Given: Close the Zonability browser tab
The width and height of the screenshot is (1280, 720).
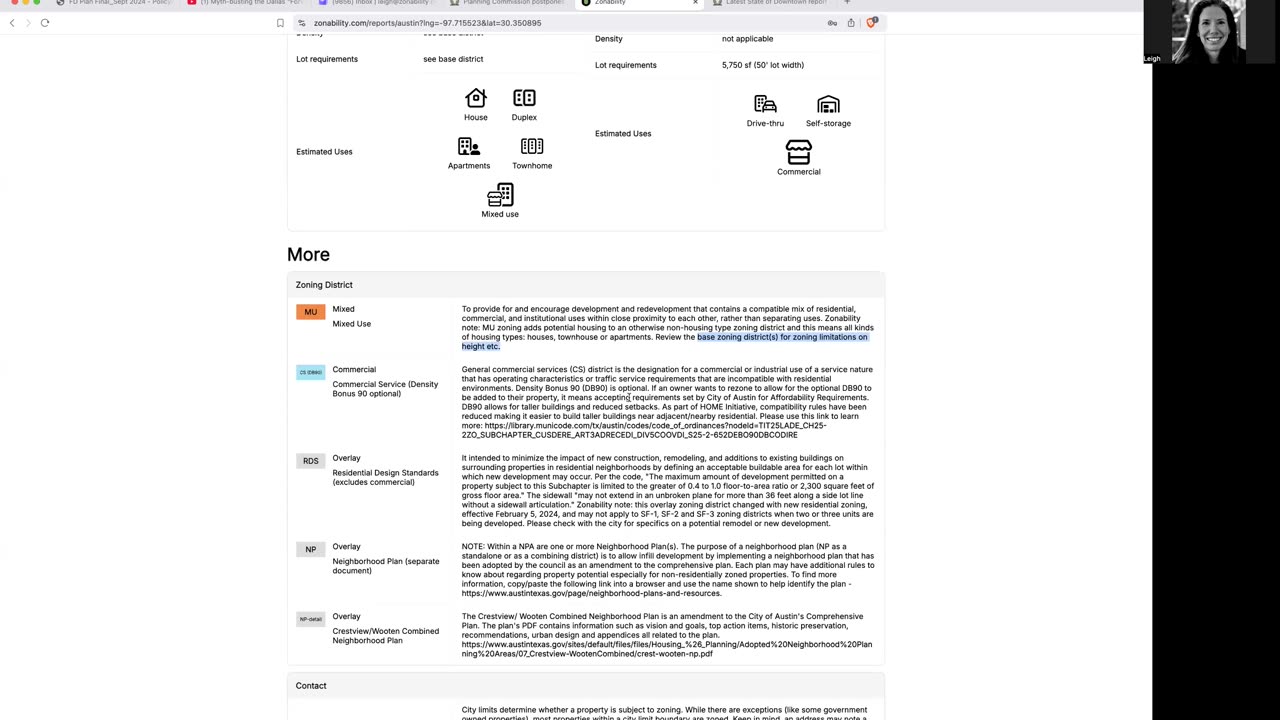Looking at the screenshot, I should click(x=695, y=3).
